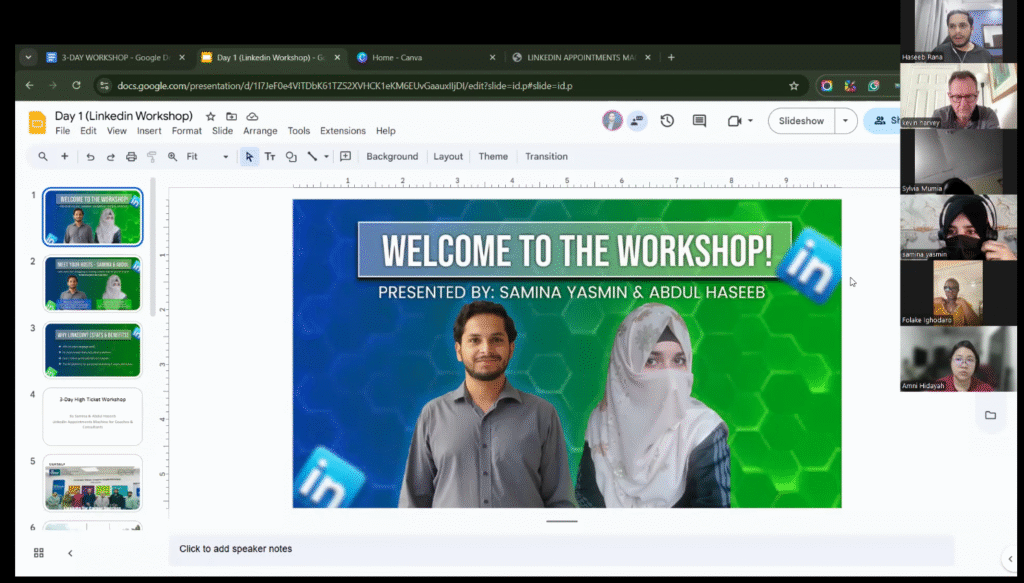This screenshot has height=583, width=1024.
Task: Open the Arrange menu
Action: 260,131
